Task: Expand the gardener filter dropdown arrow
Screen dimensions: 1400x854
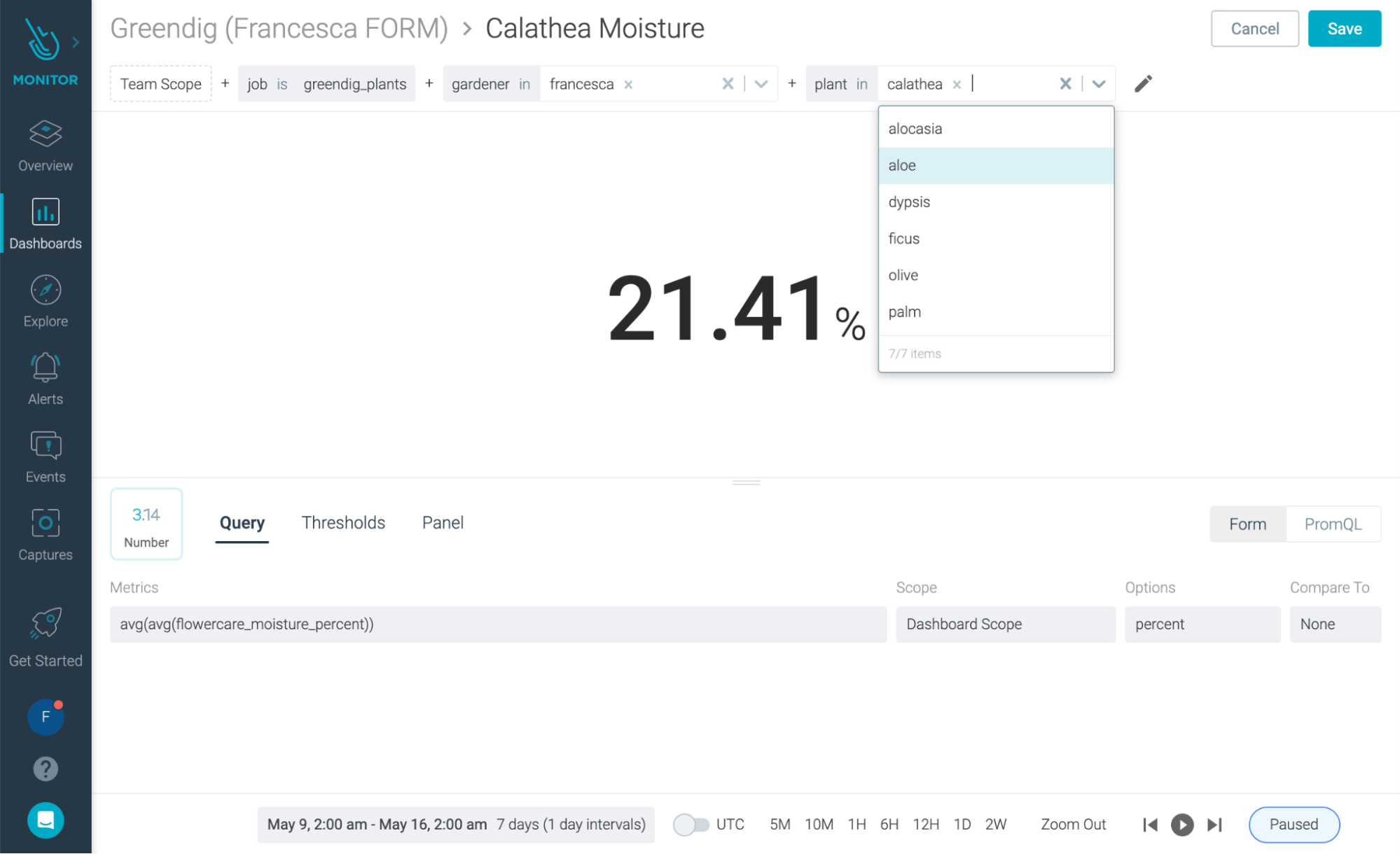Action: 761,84
